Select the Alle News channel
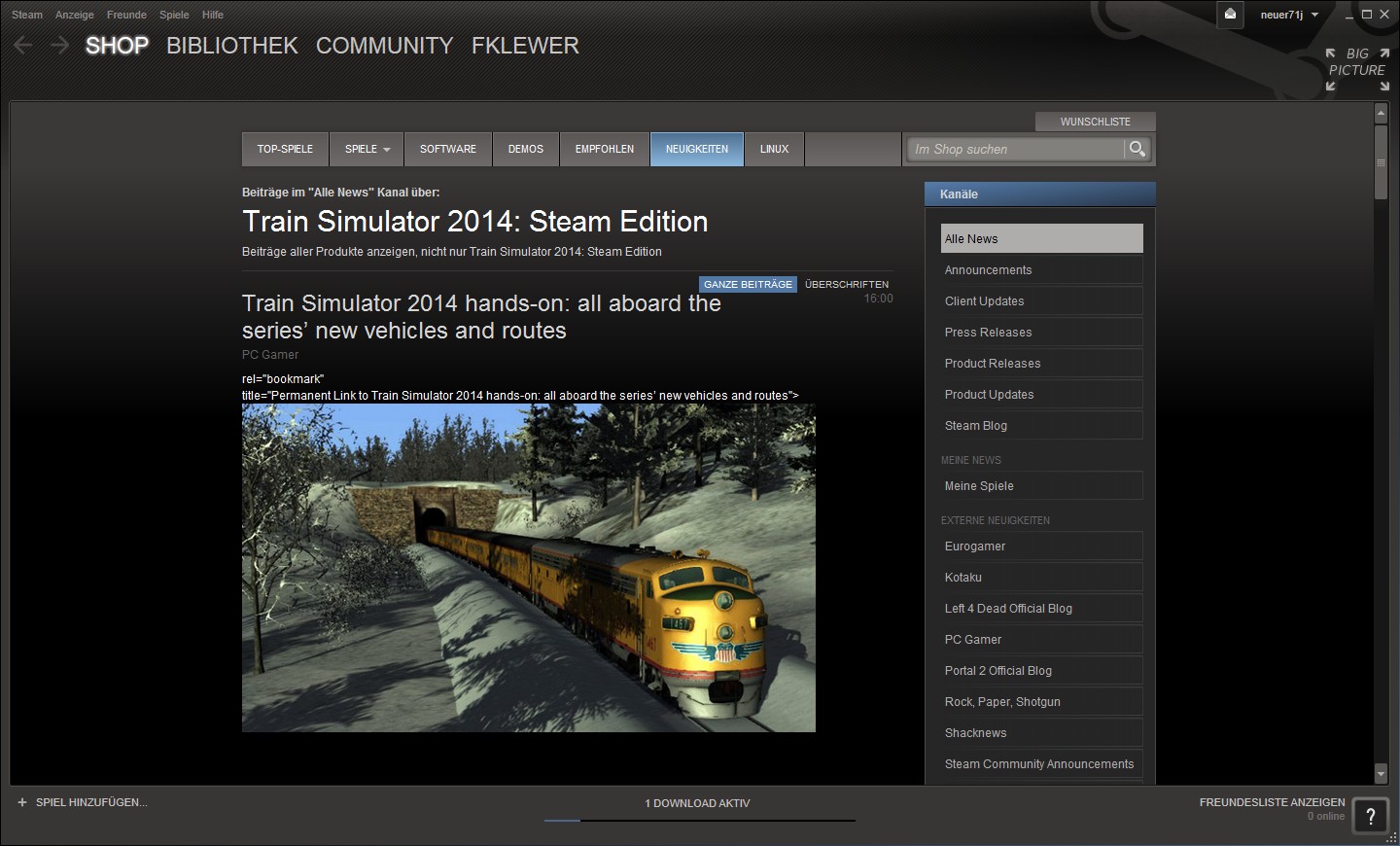1400x846 pixels. [x=1042, y=239]
